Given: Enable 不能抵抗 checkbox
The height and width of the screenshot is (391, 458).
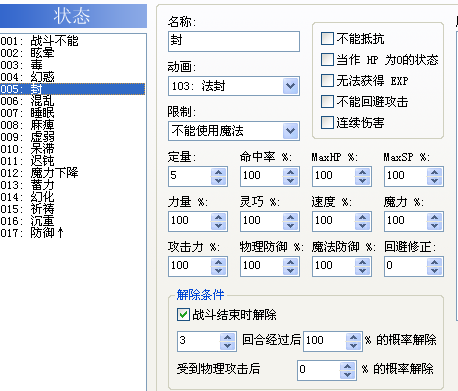Looking at the screenshot, I should pos(327,39).
